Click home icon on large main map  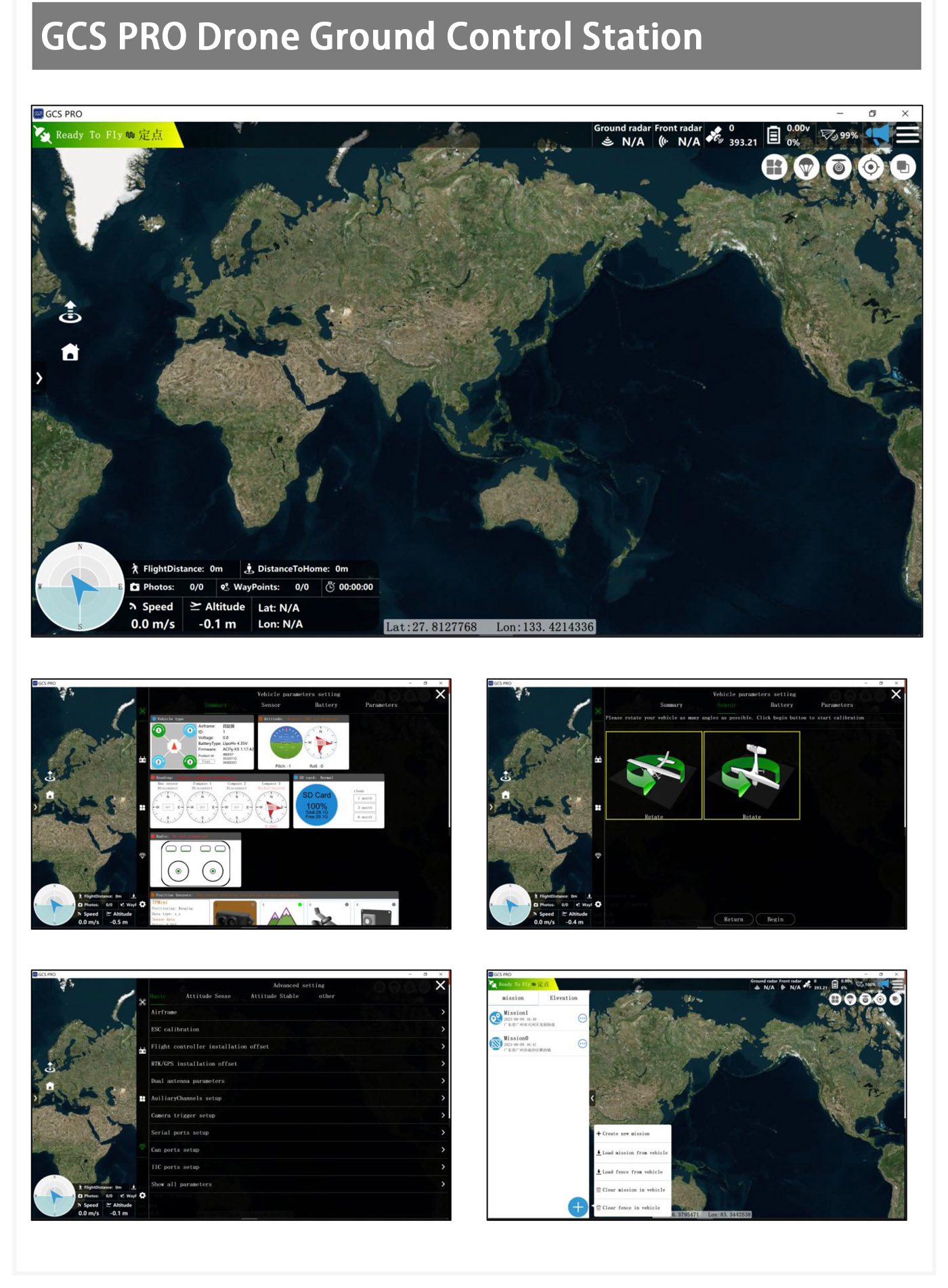(x=70, y=352)
